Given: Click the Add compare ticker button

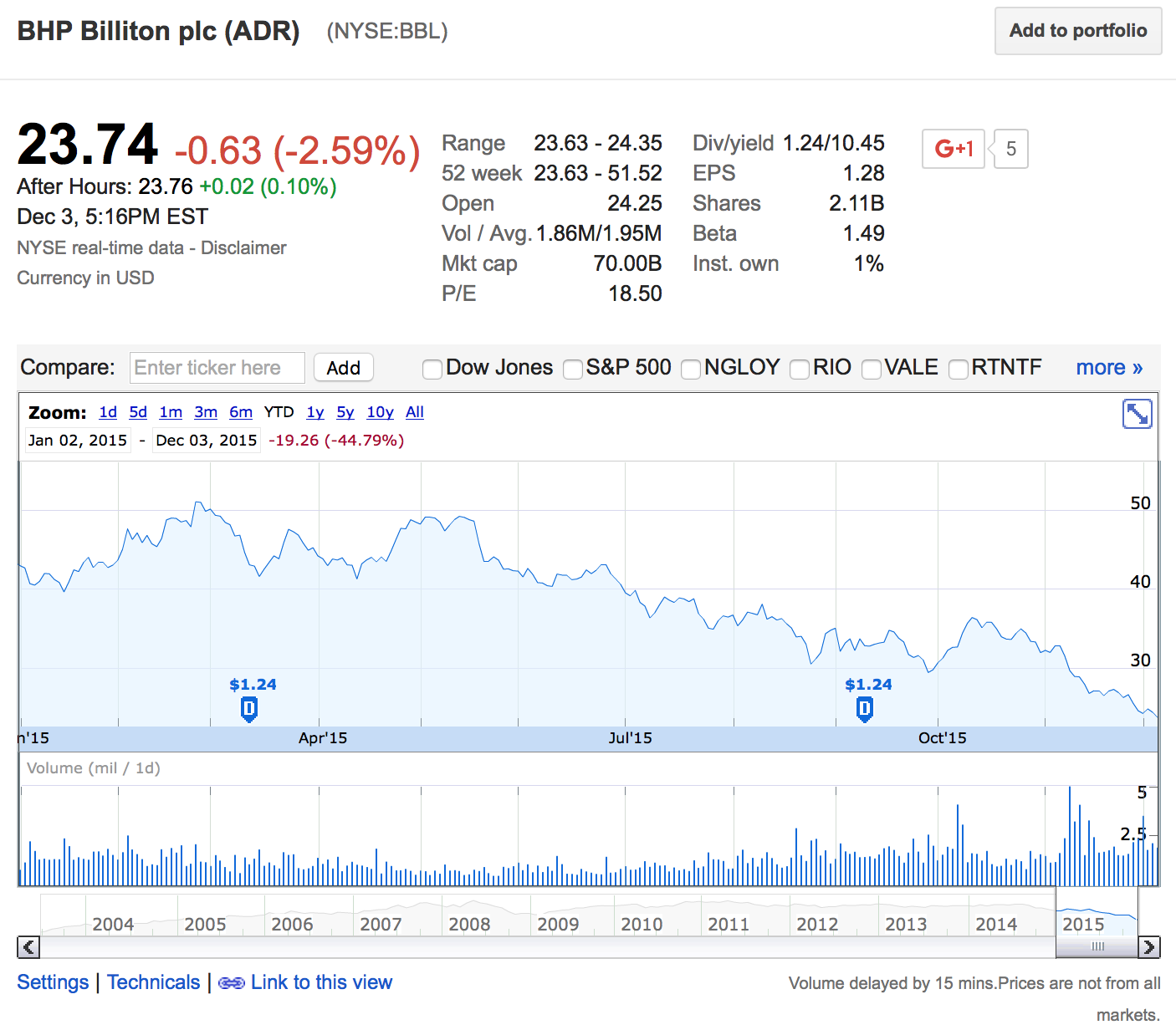Looking at the screenshot, I should pyautogui.click(x=343, y=368).
